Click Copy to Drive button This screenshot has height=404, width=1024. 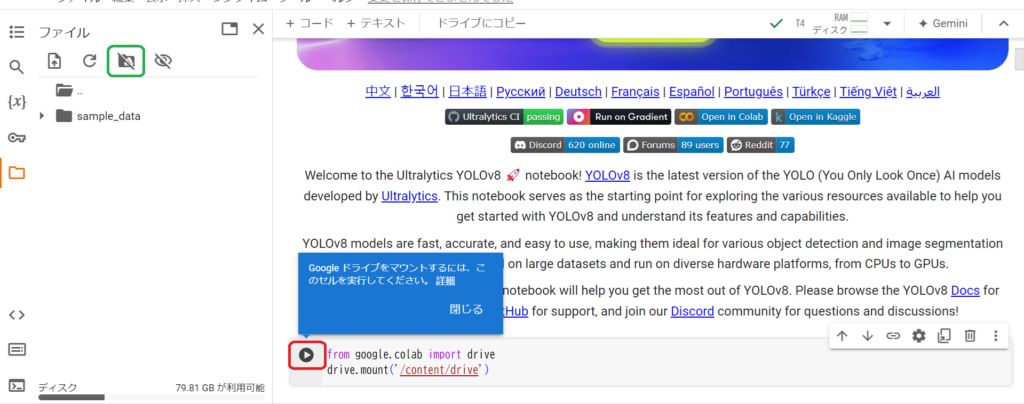click(481, 23)
